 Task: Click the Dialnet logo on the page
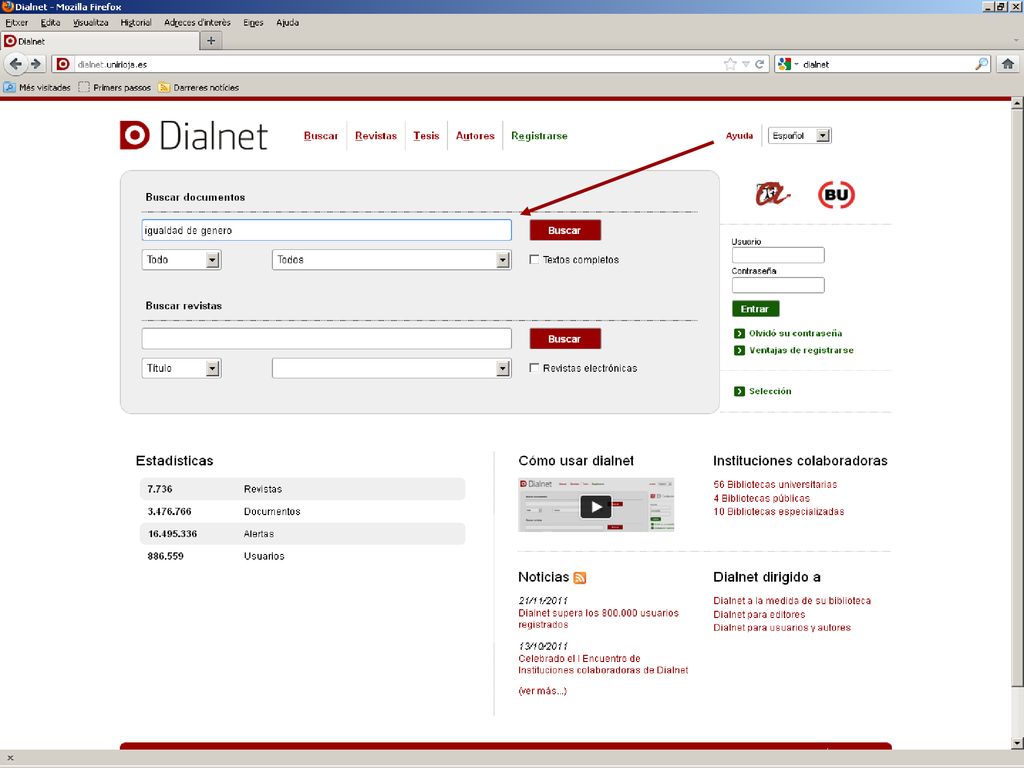point(194,135)
